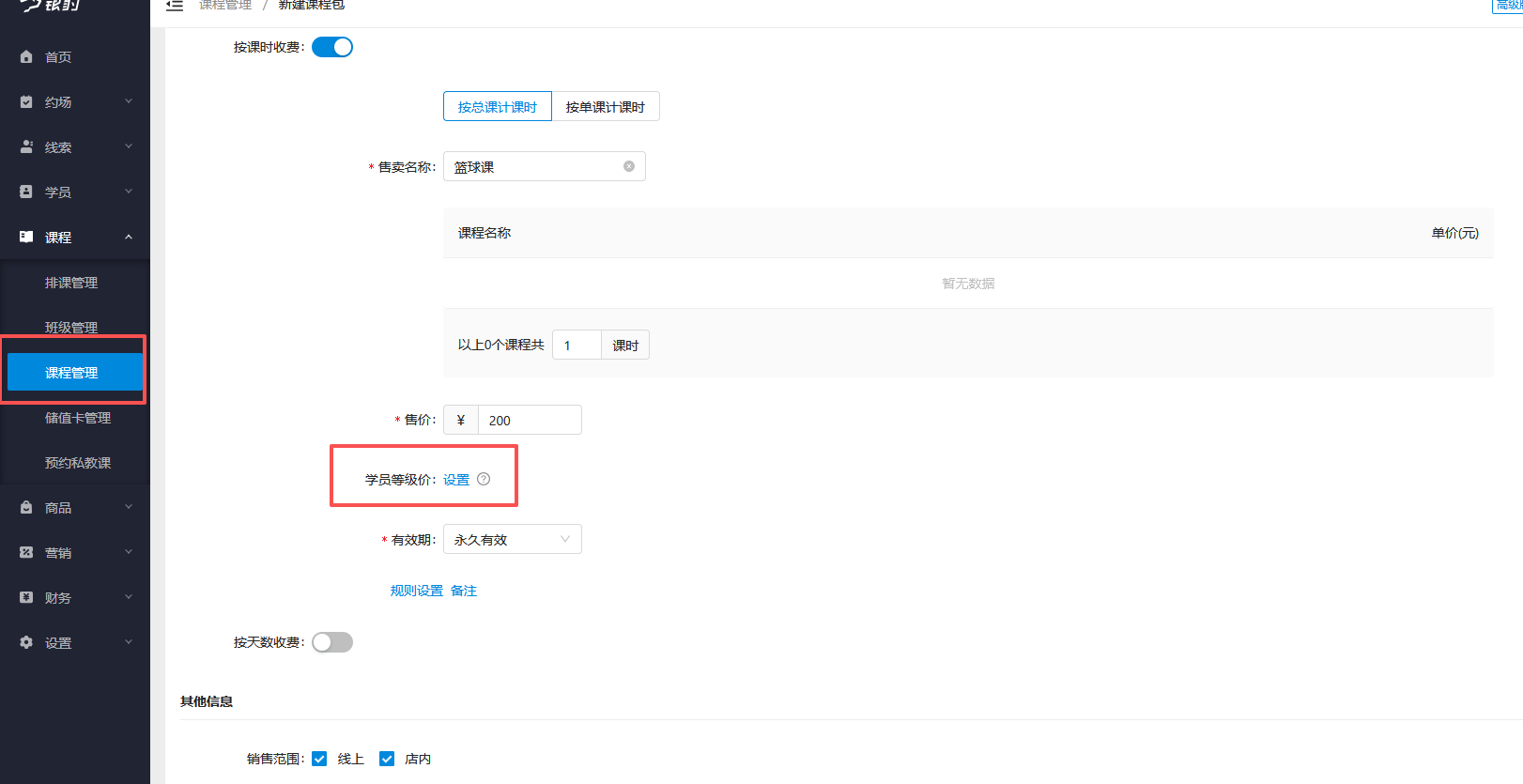Expand the 财务 sidebar menu arrow
The image size is (1523, 784).
click(x=129, y=597)
